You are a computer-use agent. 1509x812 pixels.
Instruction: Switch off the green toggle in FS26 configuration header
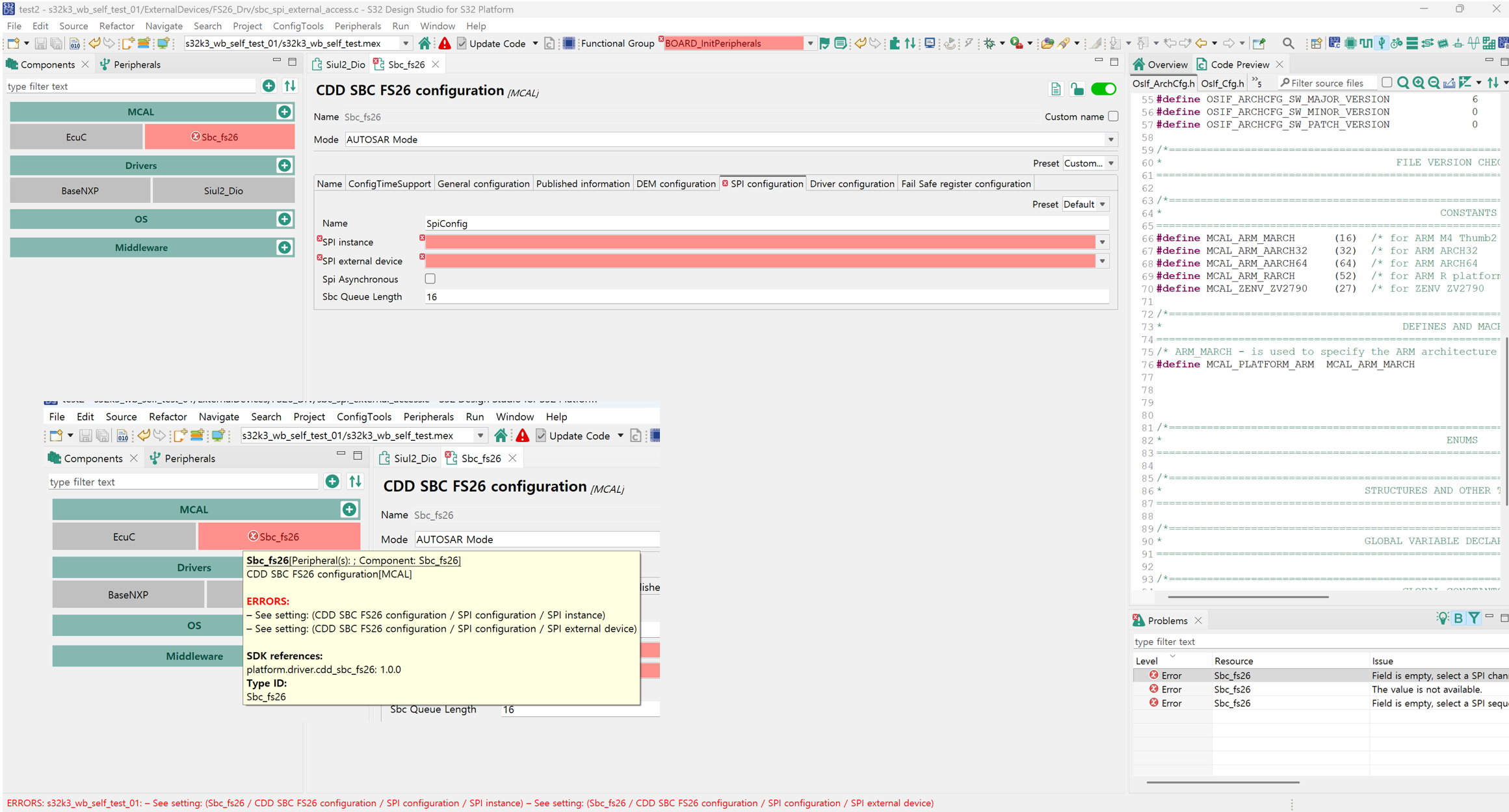click(1103, 89)
